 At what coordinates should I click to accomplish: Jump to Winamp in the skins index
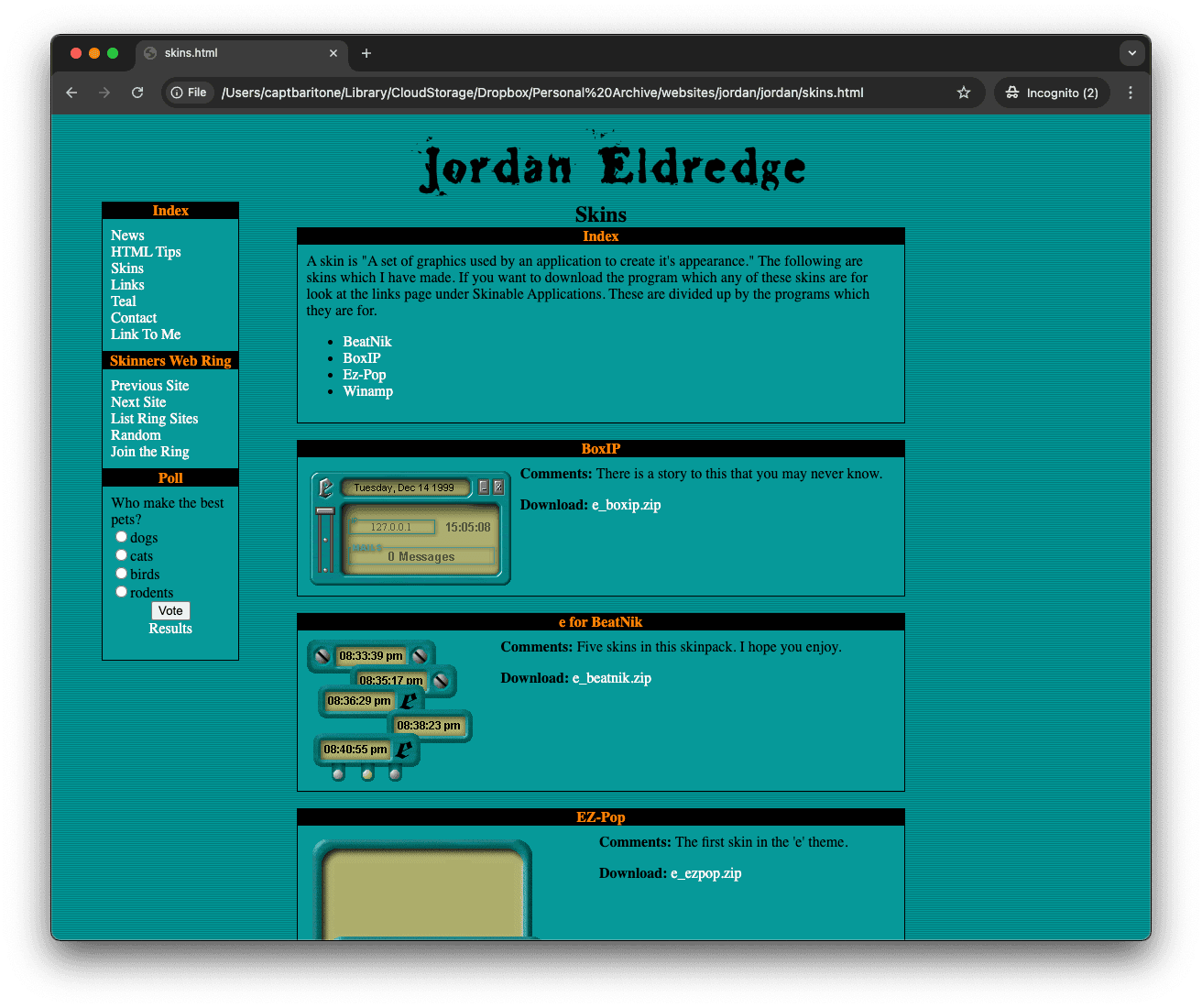[x=367, y=391]
